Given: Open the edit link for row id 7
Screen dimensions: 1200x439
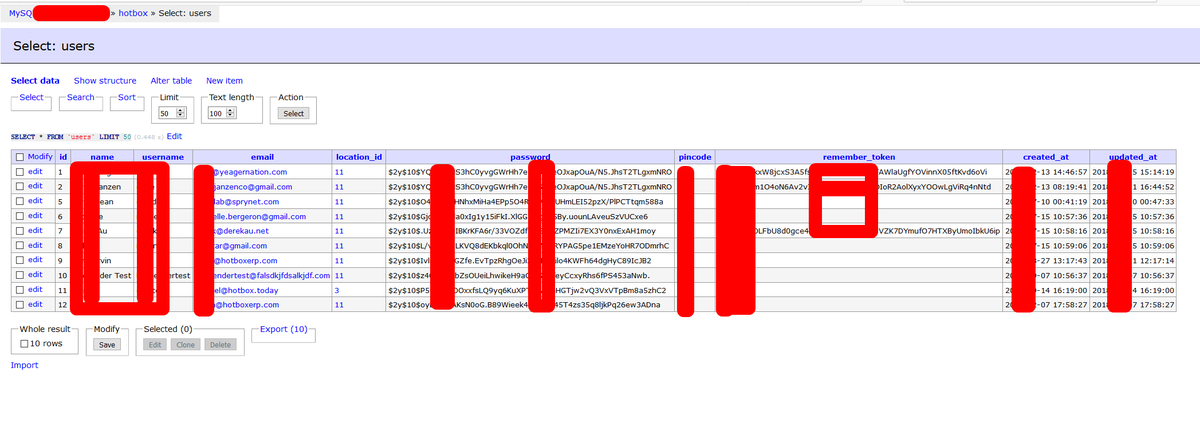Looking at the screenshot, I should 36,231.
